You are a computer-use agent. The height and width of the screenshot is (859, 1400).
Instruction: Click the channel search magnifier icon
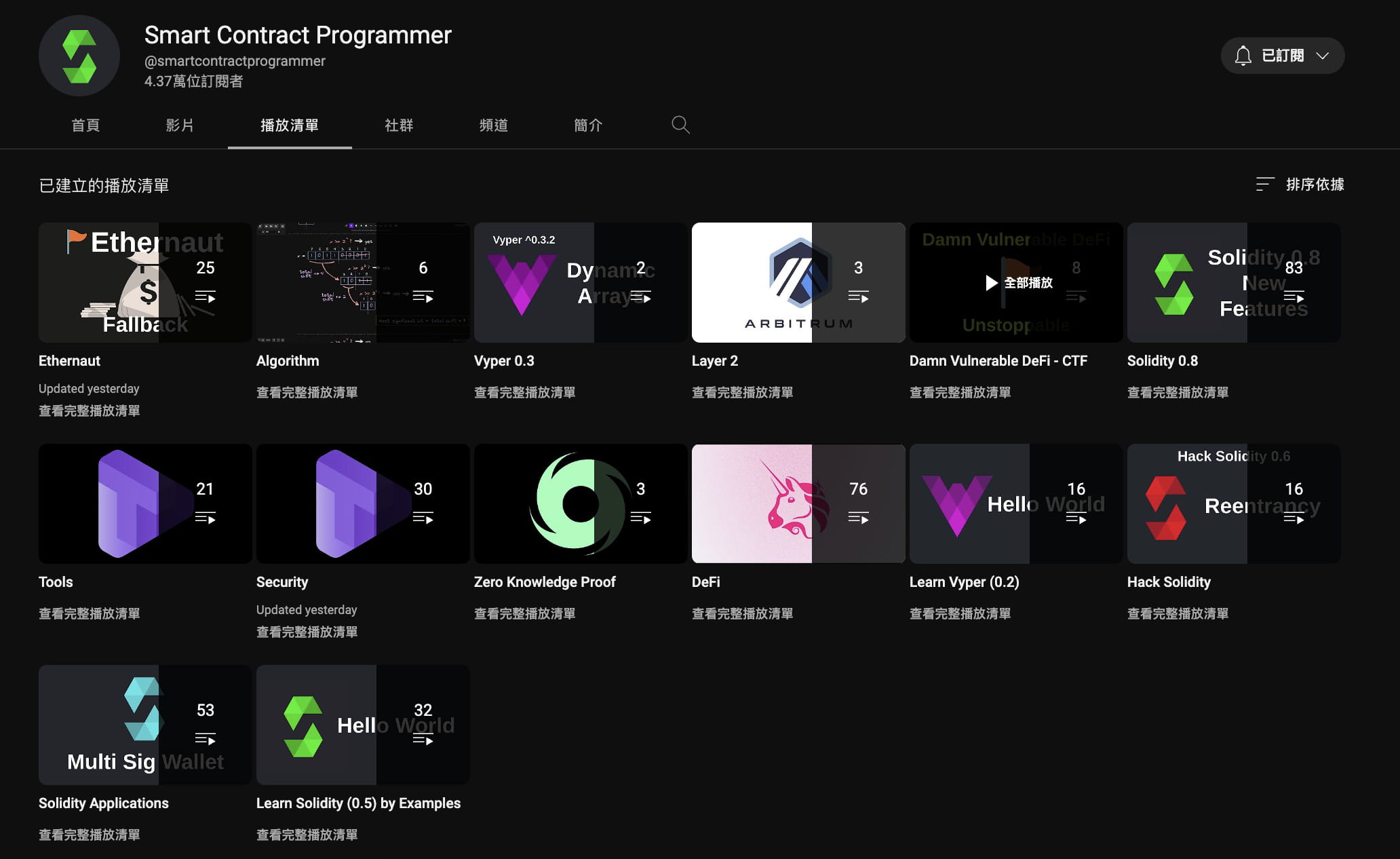[x=680, y=125]
